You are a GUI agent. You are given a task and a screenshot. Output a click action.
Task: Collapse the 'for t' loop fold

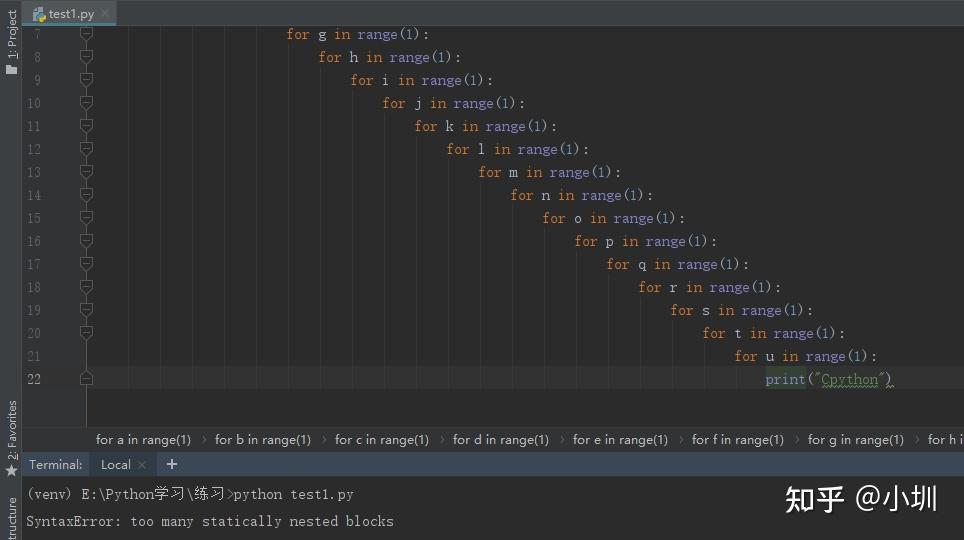[86, 333]
